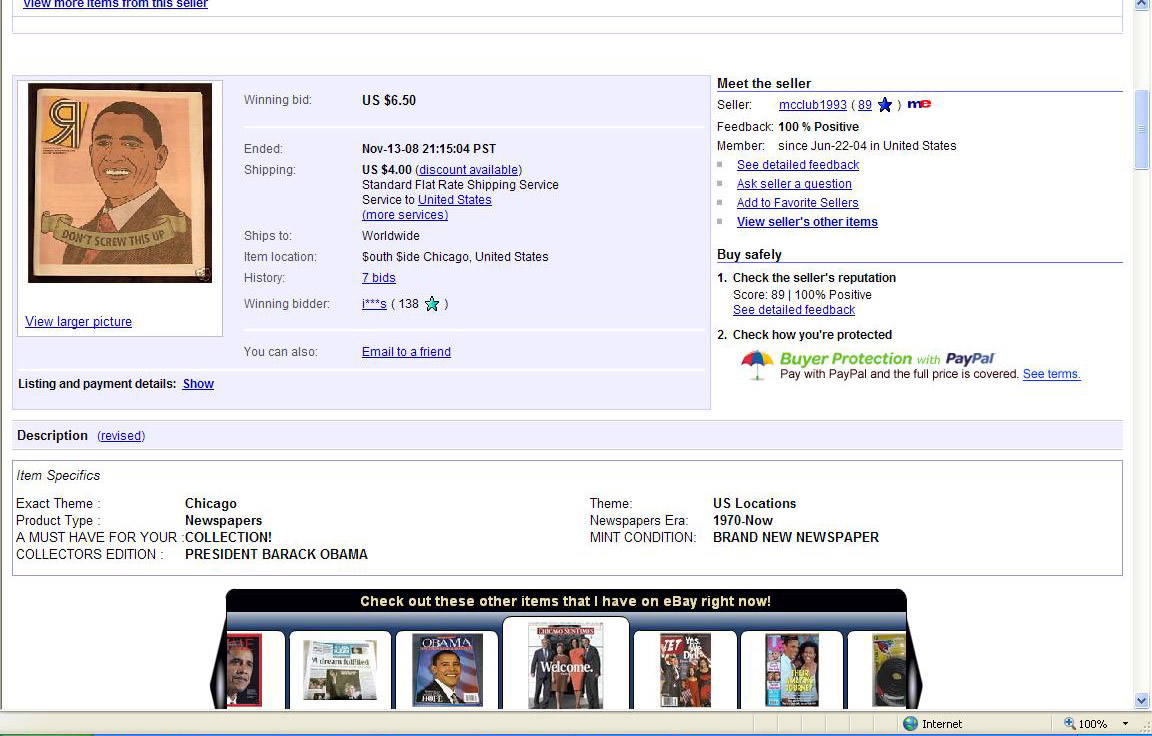1152x736 pixels.
Task: View bid history via "7 bids" link
Action: click(378, 278)
